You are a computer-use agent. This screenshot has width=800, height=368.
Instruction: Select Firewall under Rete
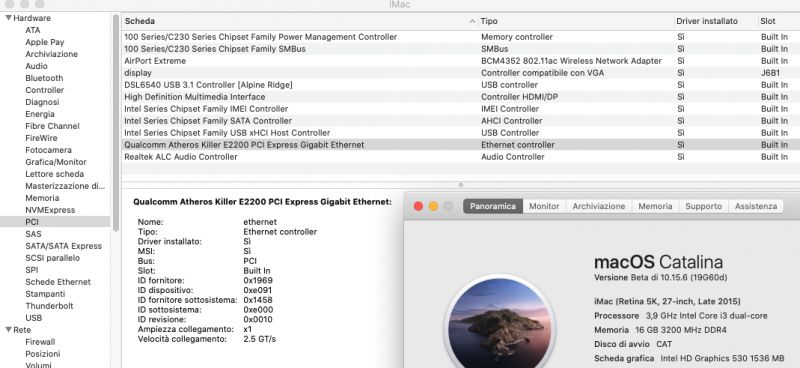point(40,342)
